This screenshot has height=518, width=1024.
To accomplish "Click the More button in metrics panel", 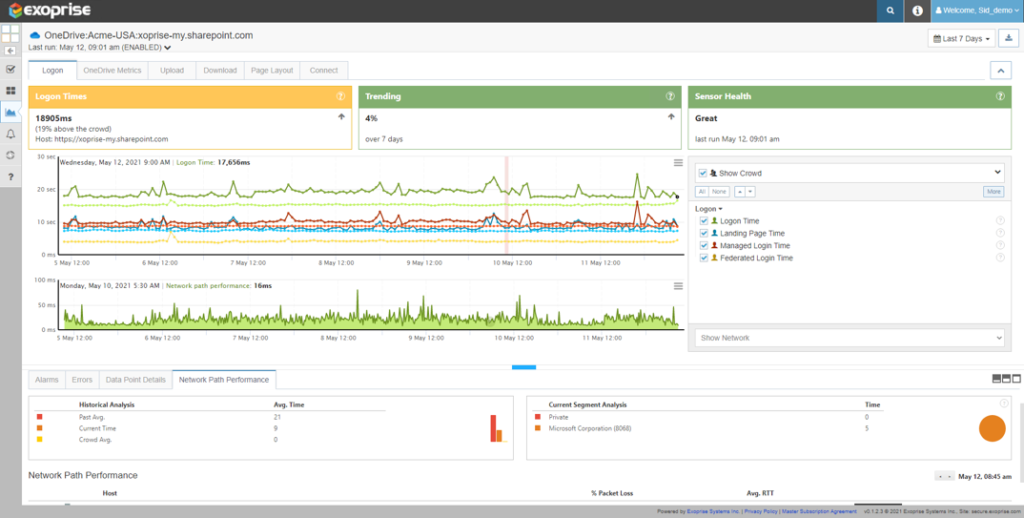I will (993, 191).
